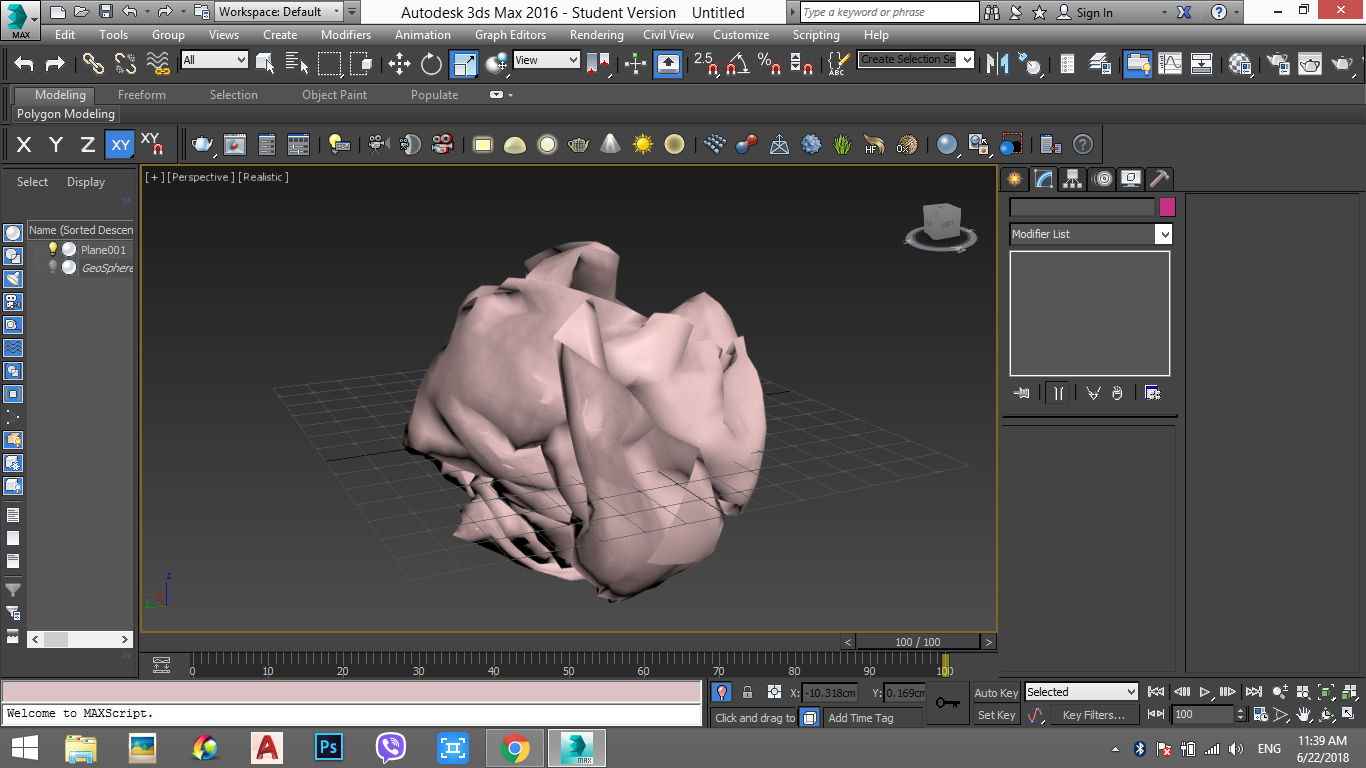Select the Select and Move tool

coord(399,64)
